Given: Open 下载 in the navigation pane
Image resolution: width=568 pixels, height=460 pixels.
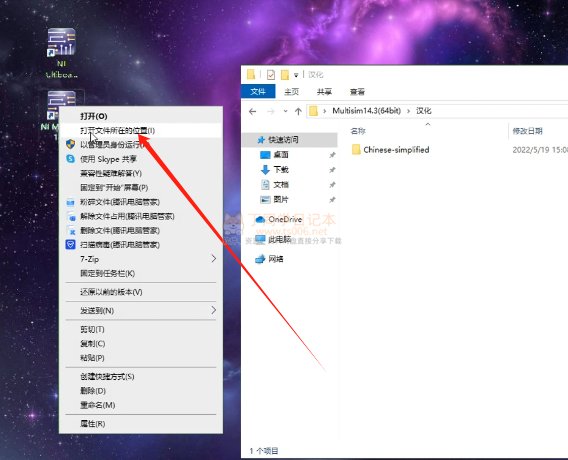Looking at the screenshot, I should 281,170.
